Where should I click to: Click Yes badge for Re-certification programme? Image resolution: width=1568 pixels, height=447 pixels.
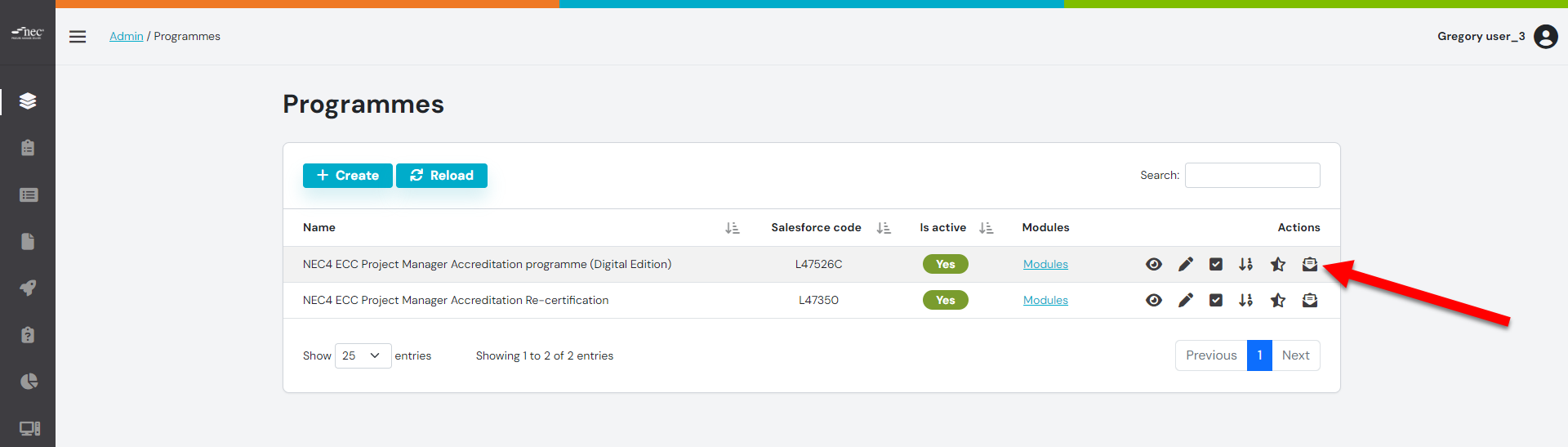point(946,300)
